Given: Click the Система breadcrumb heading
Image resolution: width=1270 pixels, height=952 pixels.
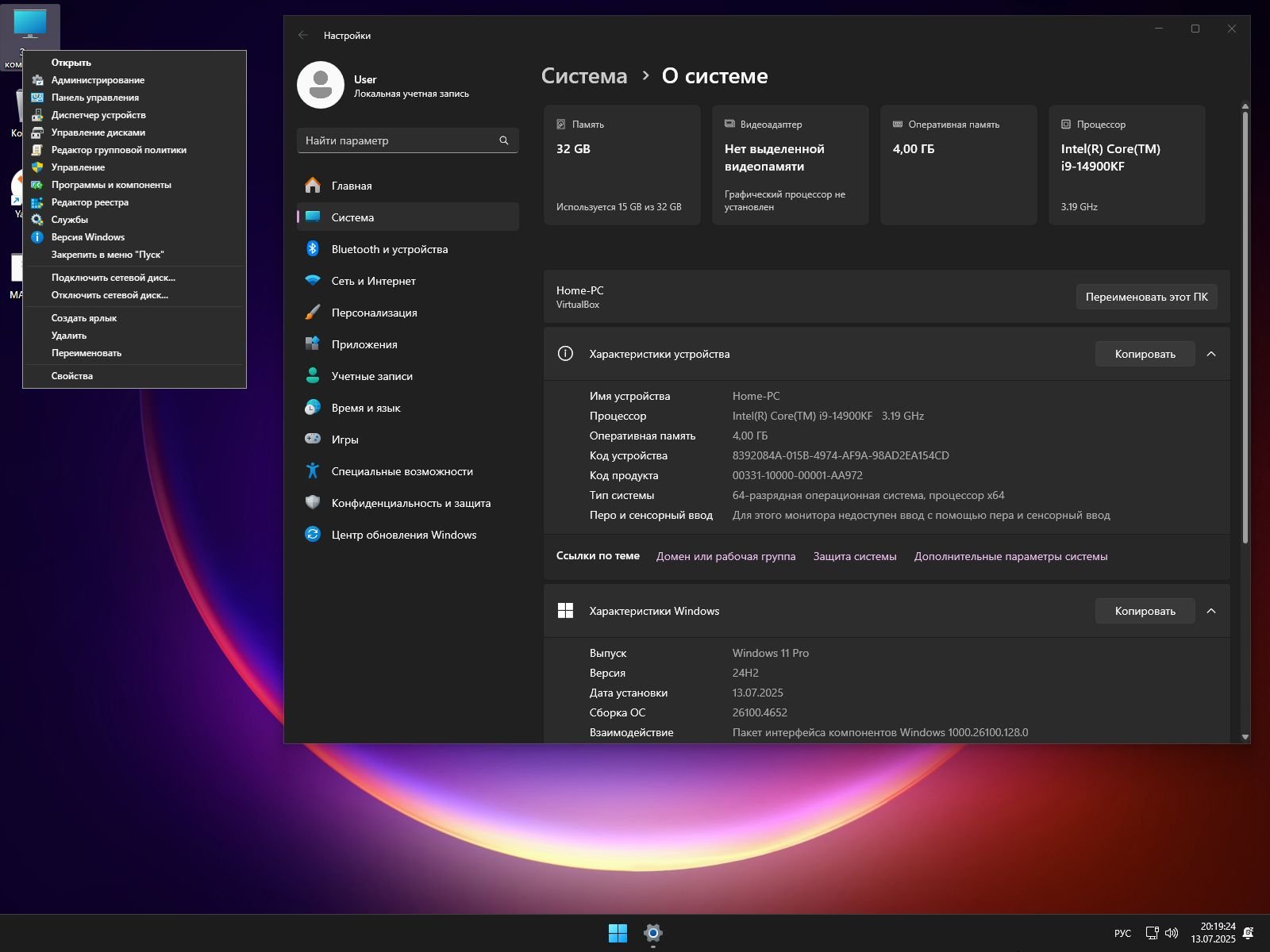Looking at the screenshot, I should pos(583,76).
